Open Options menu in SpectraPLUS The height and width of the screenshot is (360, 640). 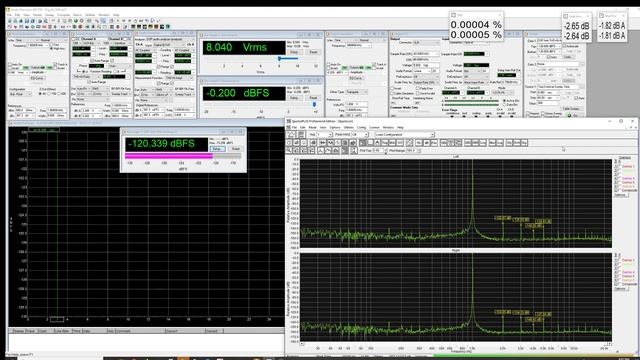point(335,128)
